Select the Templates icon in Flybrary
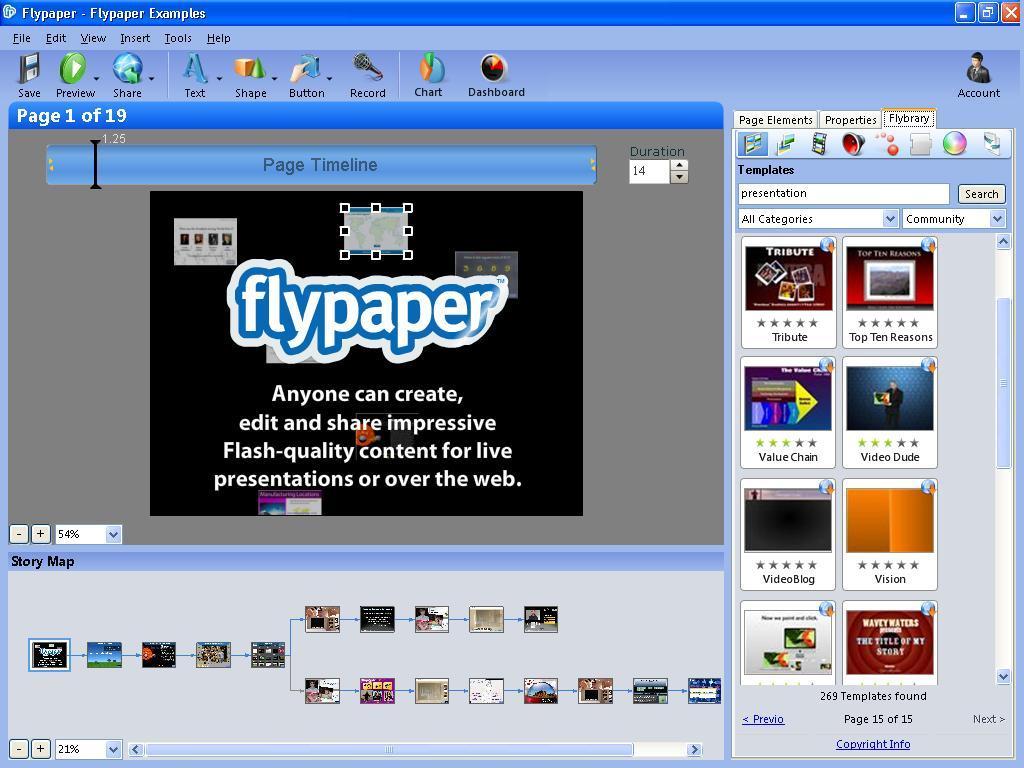The height and width of the screenshot is (768, 1024). (752, 144)
